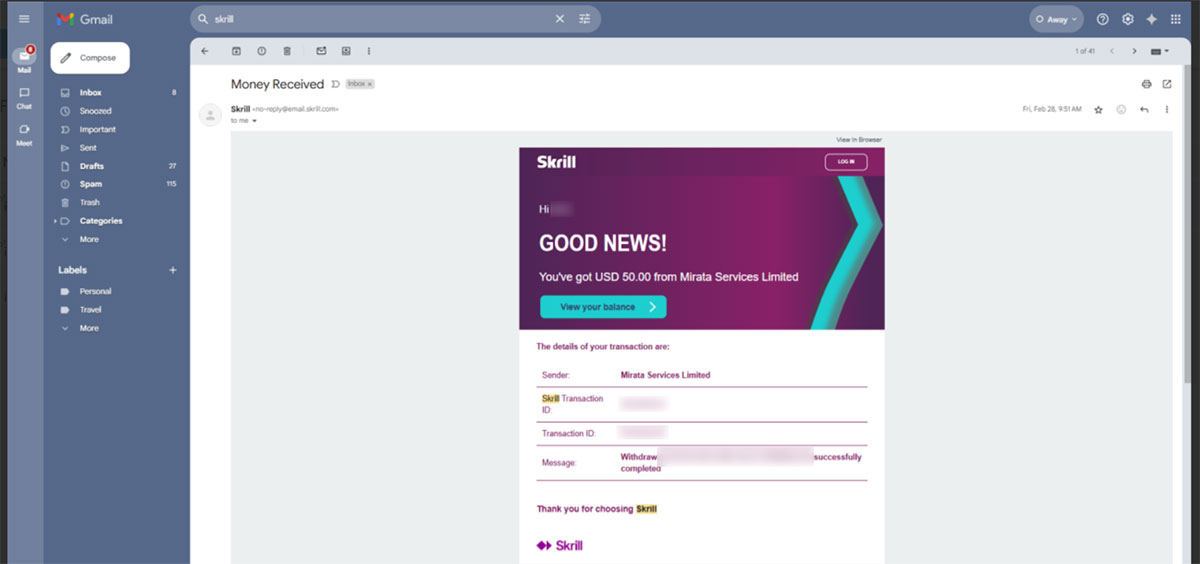The width and height of the screenshot is (1200, 564).
Task: Open the Away status dropdown
Action: tap(1057, 19)
